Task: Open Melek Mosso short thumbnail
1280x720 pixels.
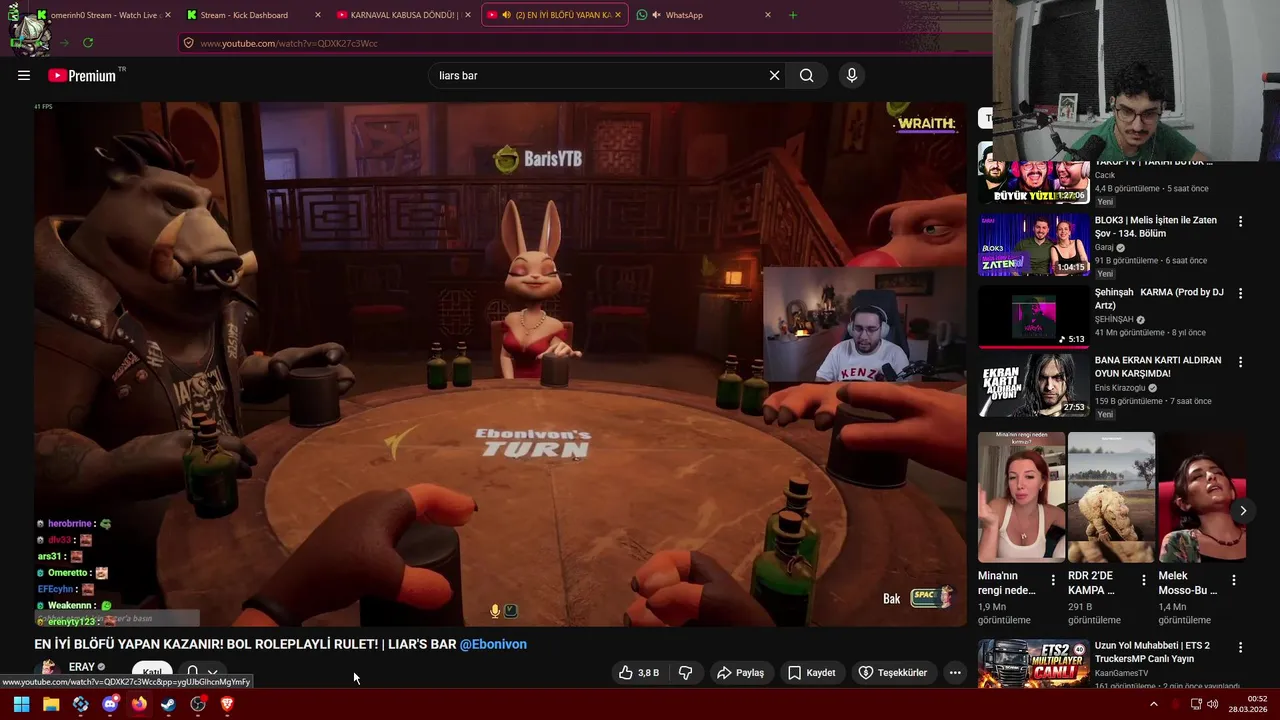Action: point(1202,497)
